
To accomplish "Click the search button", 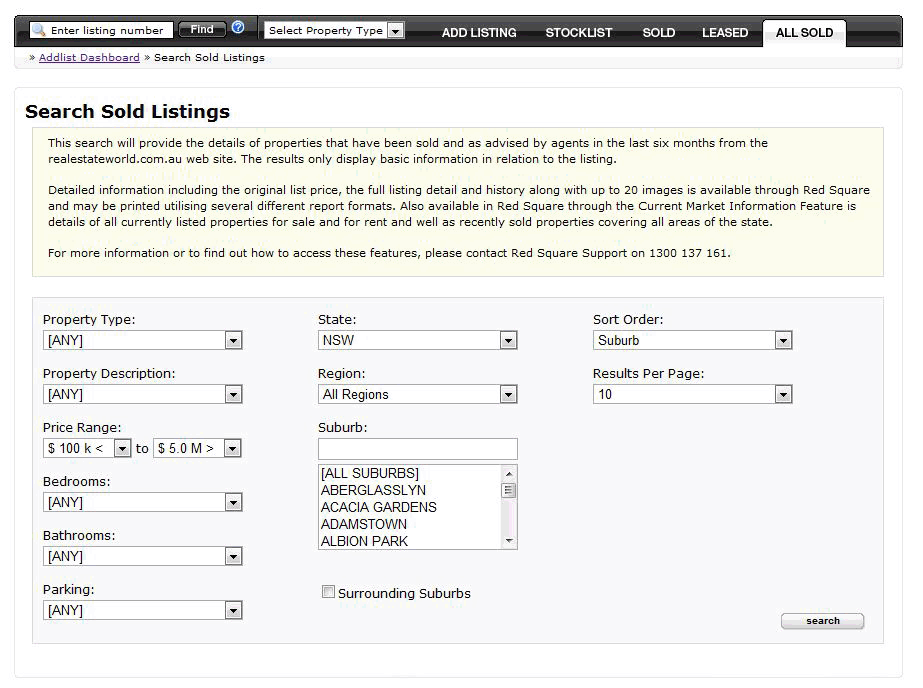I will (x=822, y=621).
